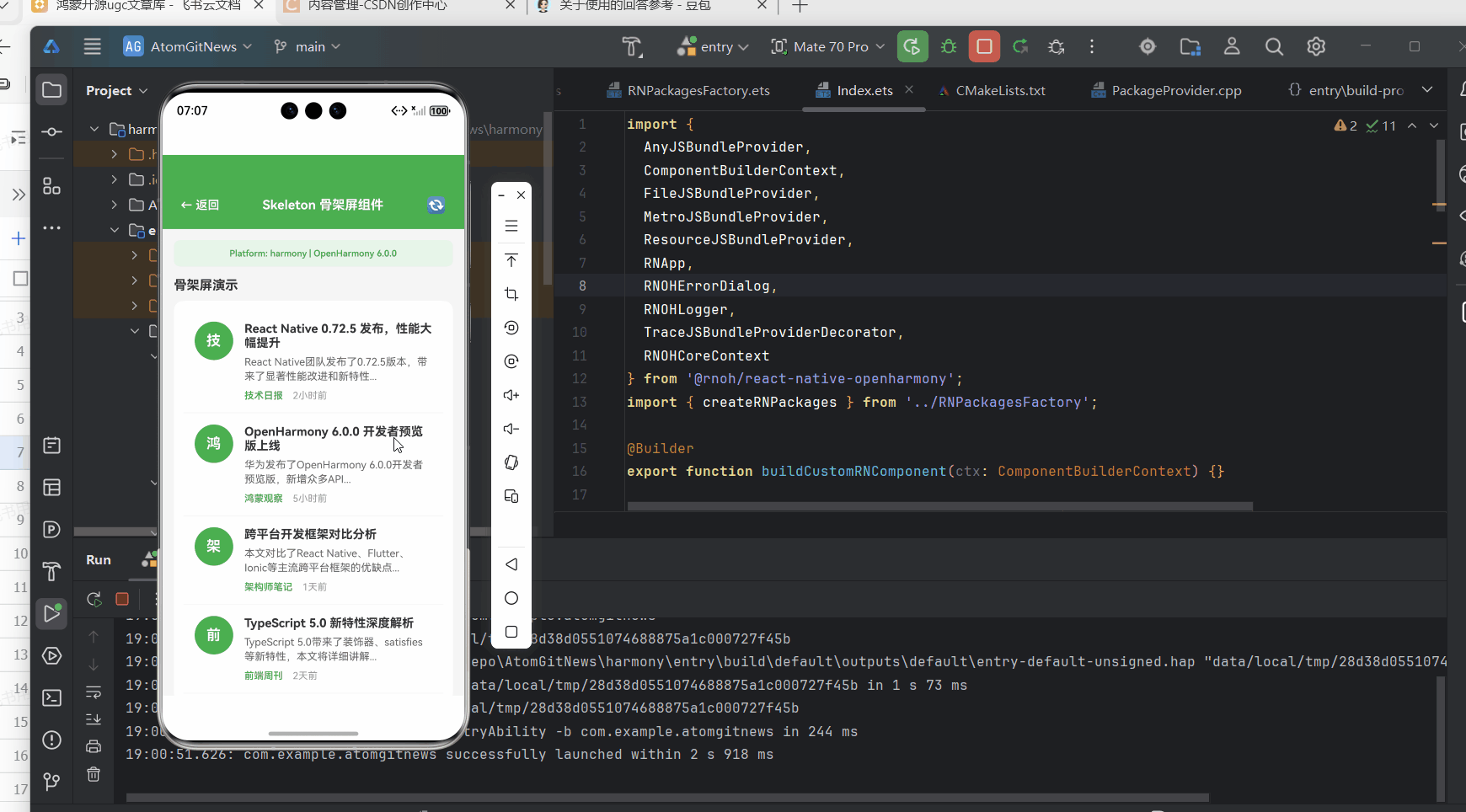Open the vertical three-dot more actions menu

[x=1092, y=46]
